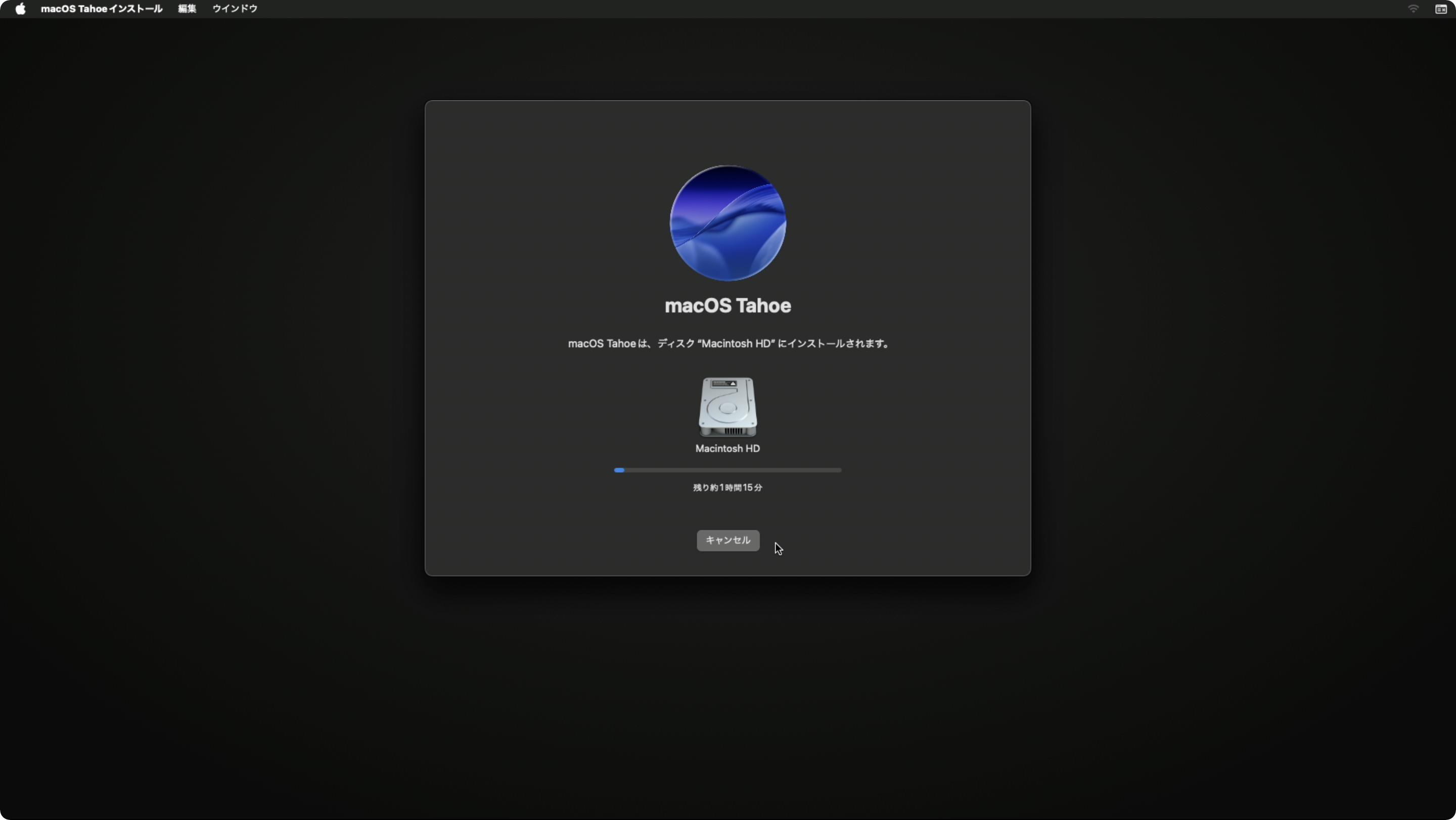Click the Macintosh HD label
The height and width of the screenshot is (820, 1456).
coord(728,449)
